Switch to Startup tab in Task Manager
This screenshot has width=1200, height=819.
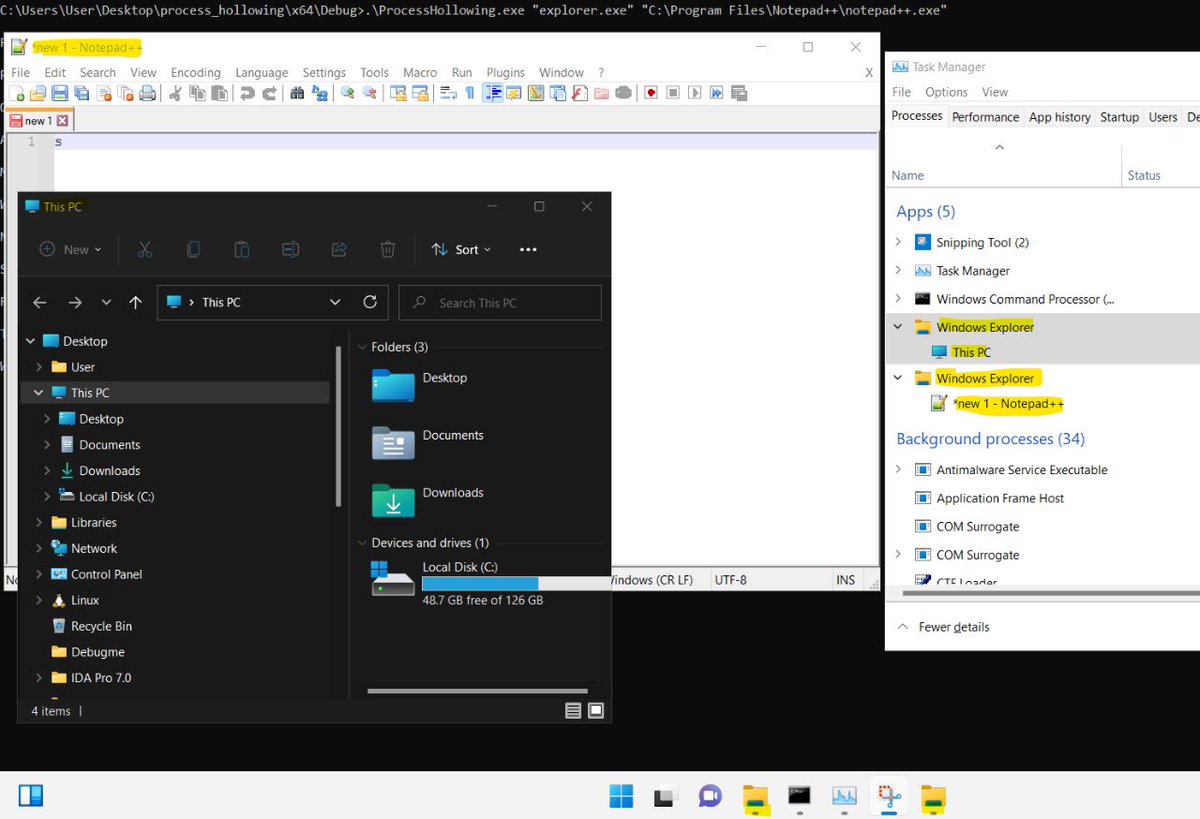1119,117
